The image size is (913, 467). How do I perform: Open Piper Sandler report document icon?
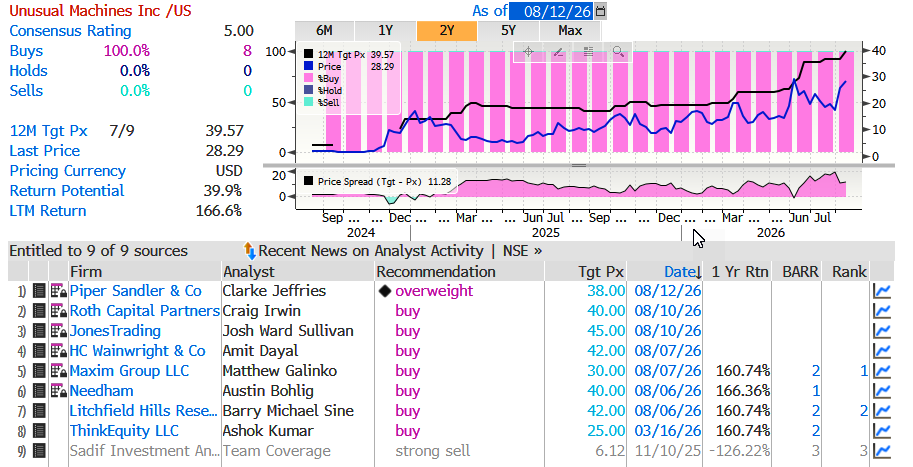39,291
